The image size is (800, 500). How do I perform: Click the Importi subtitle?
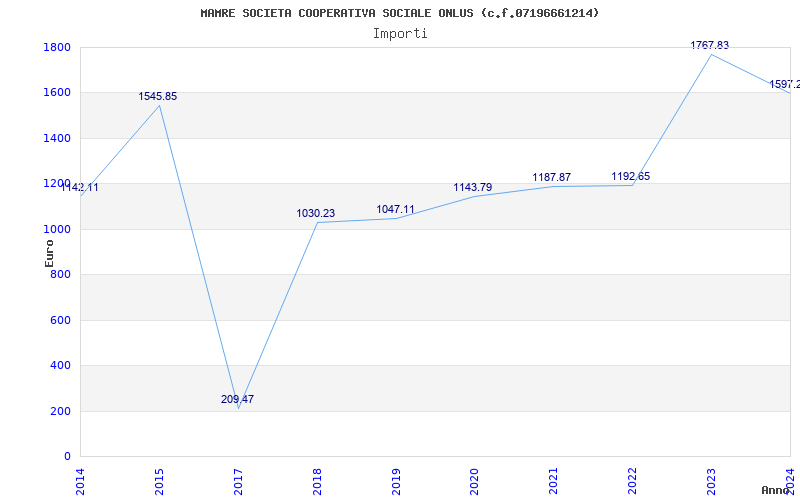pyautogui.click(x=400, y=34)
